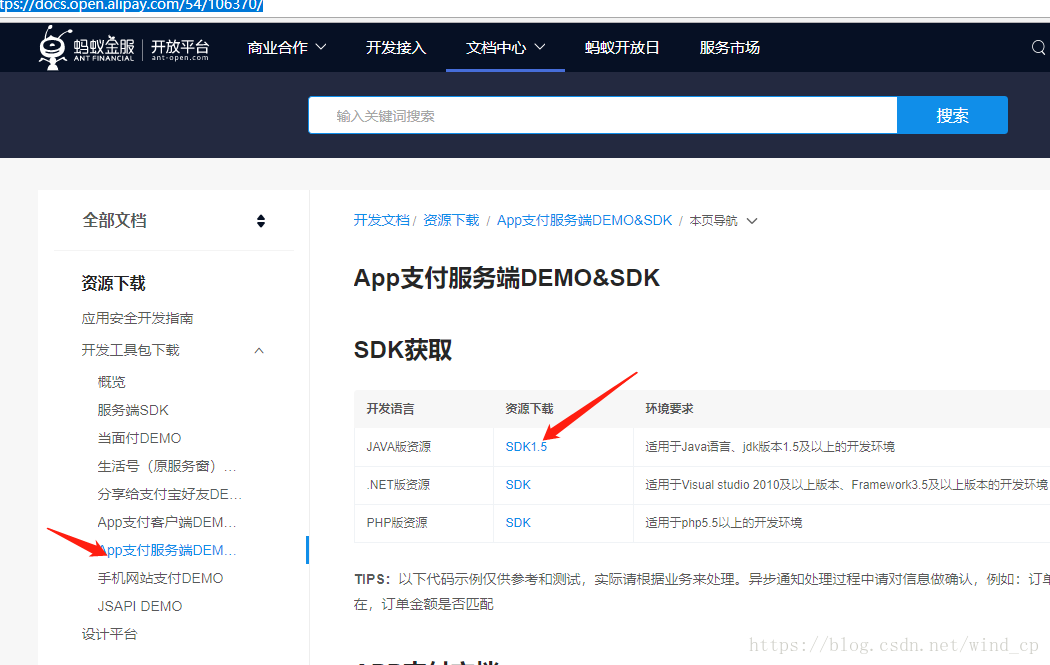Image resolution: width=1050 pixels, height=665 pixels.
Task: Collapse the 开发工具包下载 section chevron
Action: pyautogui.click(x=259, y=350)
